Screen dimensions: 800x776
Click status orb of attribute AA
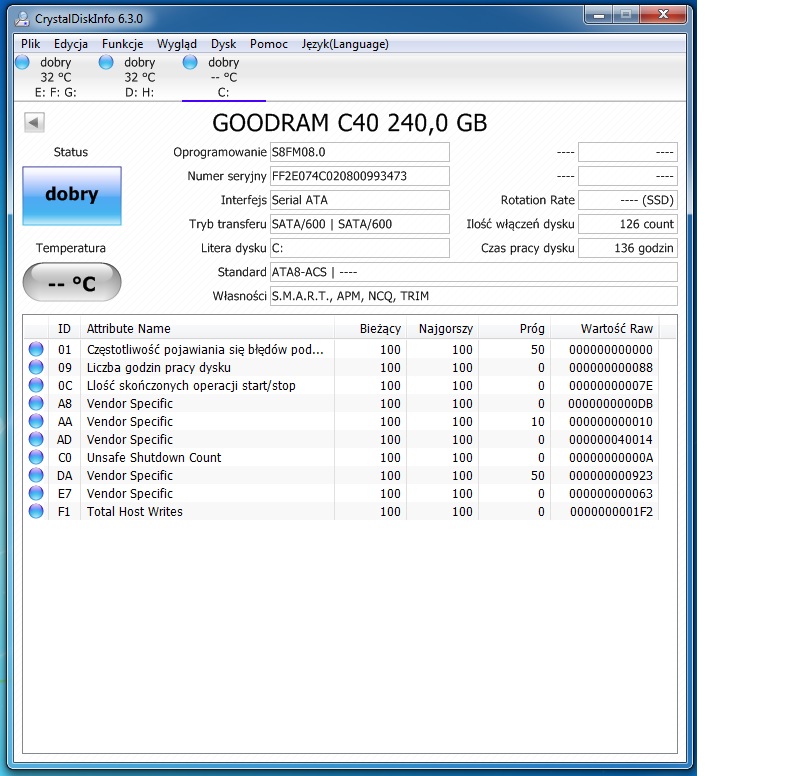click(x=36, y=421)
